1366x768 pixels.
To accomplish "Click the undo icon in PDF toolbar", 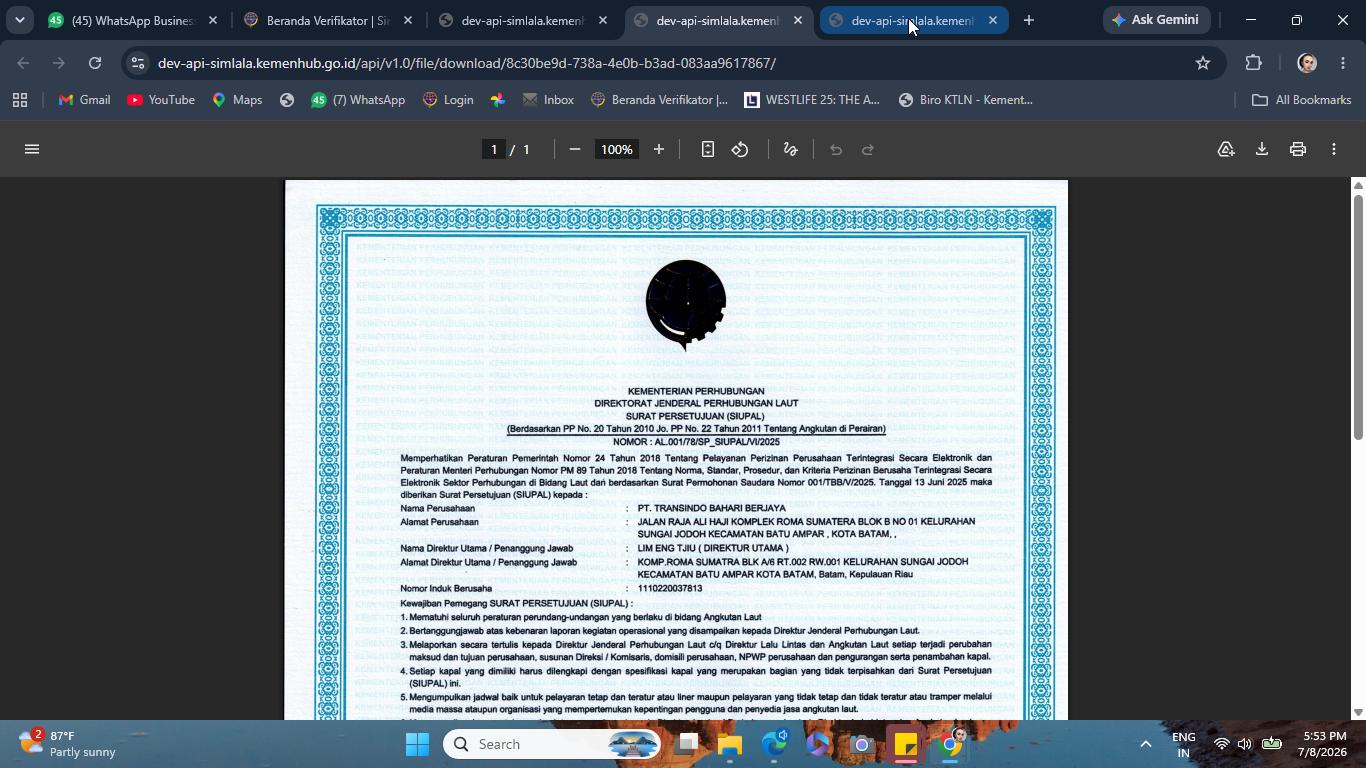I will pos(836,149).
